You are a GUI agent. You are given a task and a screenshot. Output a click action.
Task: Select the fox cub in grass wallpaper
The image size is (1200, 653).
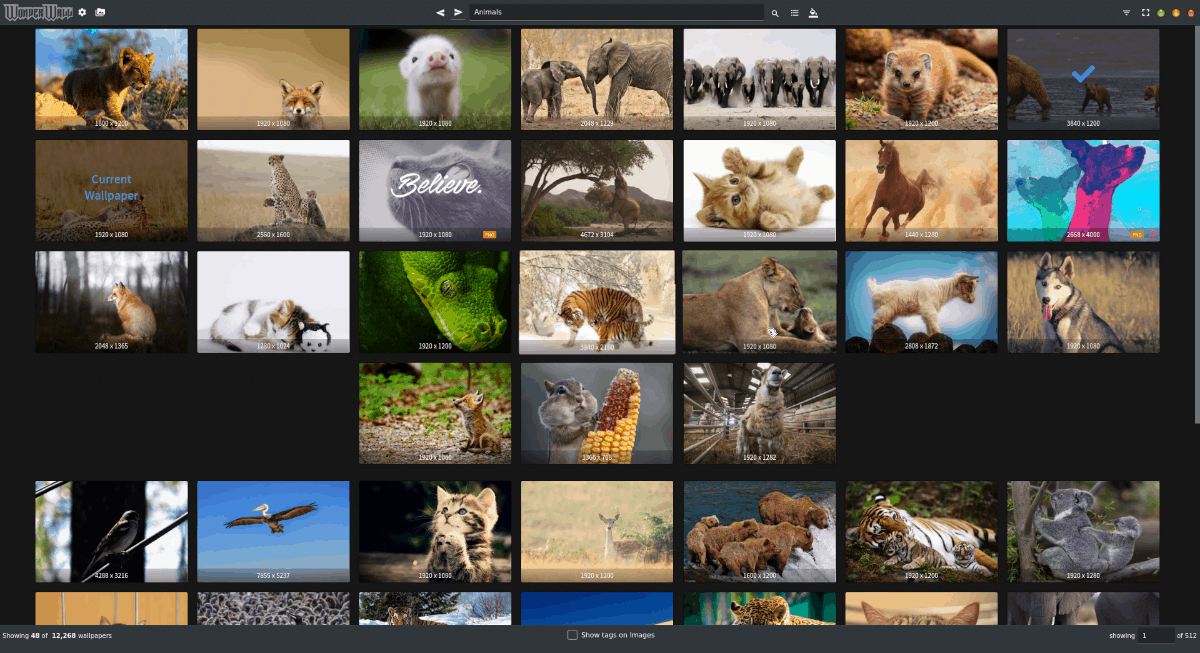tap(435, 413)
